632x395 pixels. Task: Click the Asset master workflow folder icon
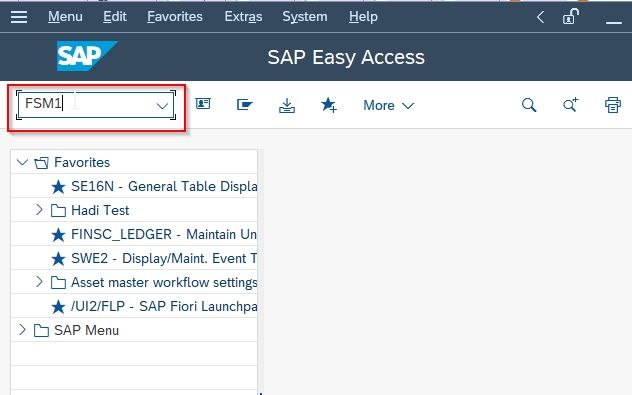[x=58, y=283]
